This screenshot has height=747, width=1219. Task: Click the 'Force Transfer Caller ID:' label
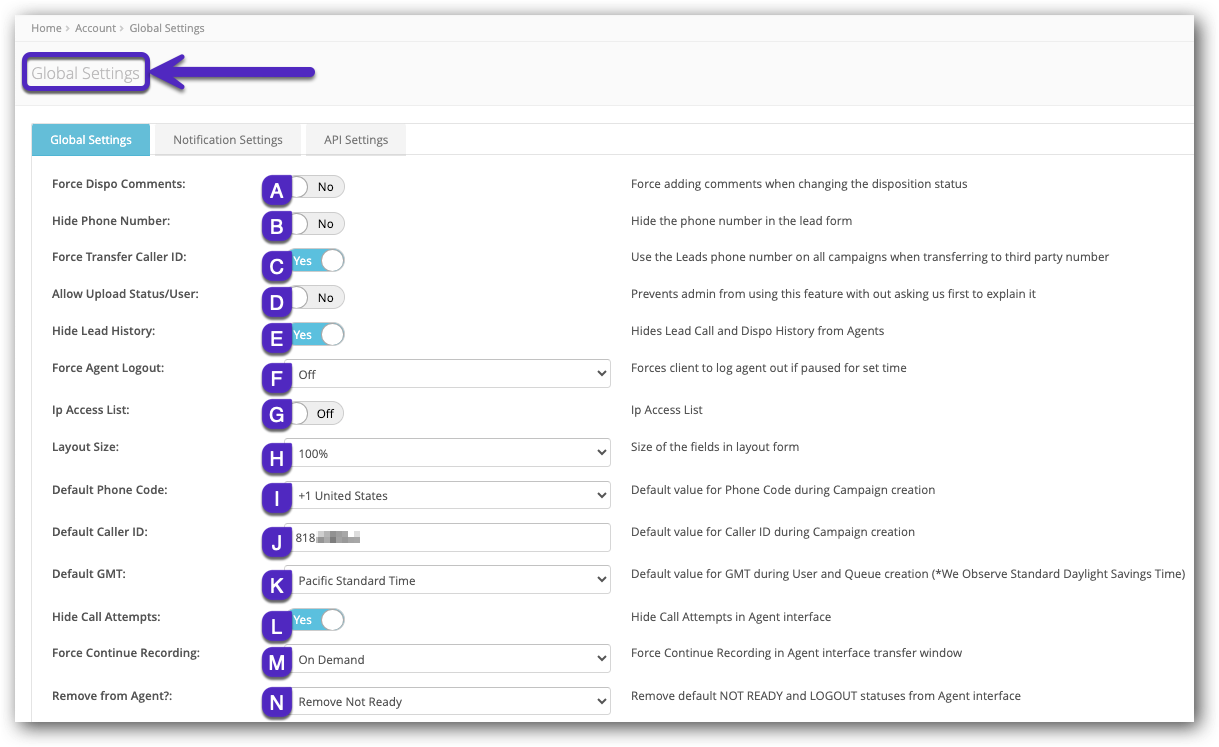[x=119, y=257]
